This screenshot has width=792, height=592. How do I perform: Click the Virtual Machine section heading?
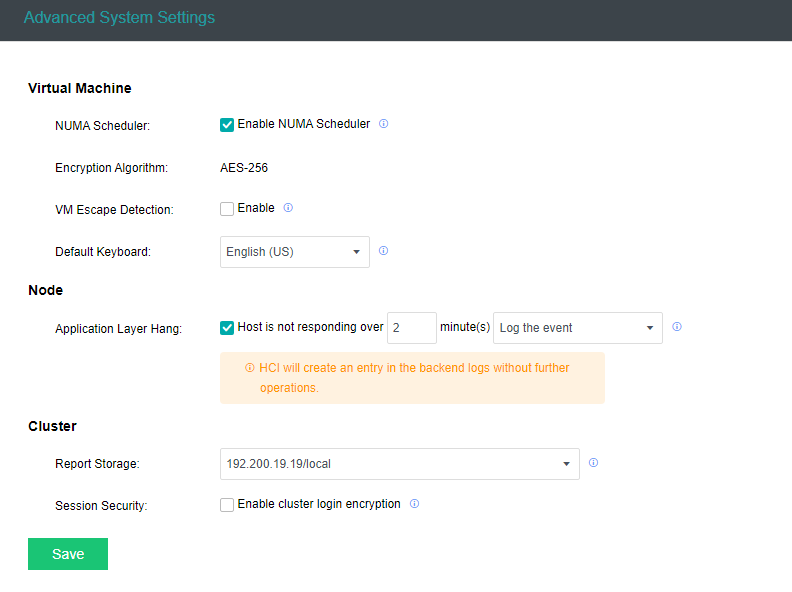pos(79,88)
